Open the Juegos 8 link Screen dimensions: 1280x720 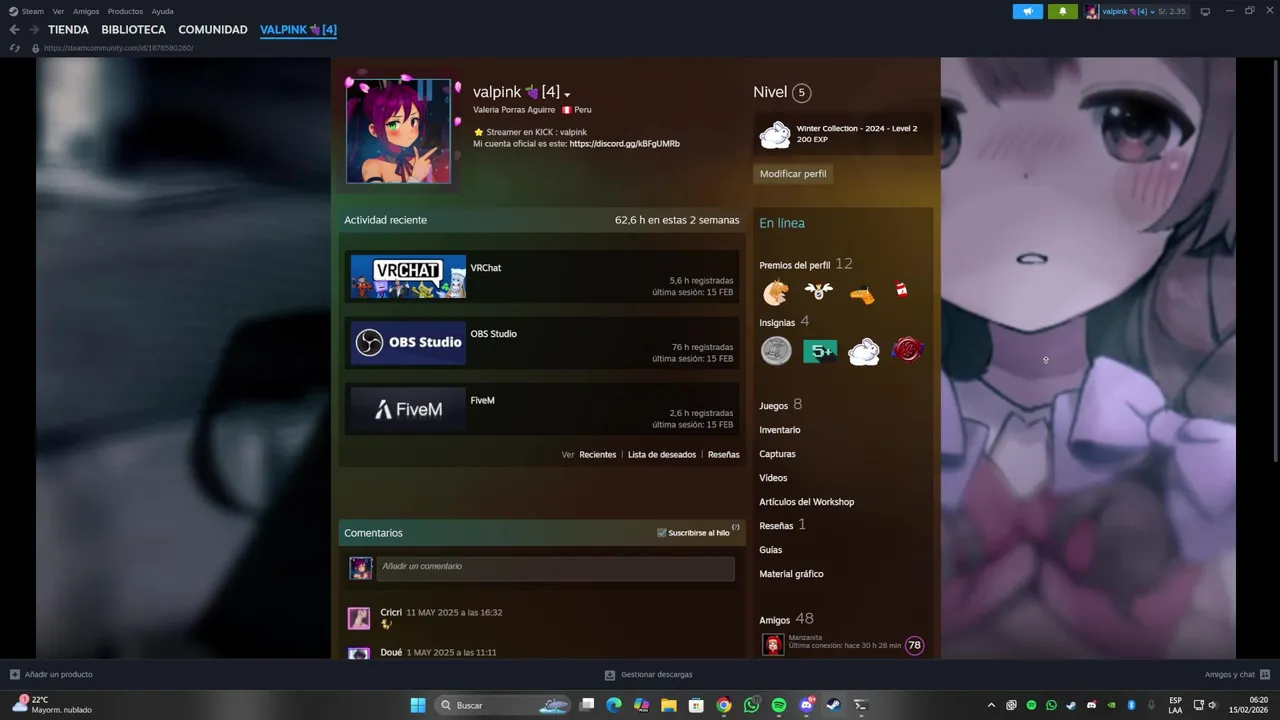tap(780, 405)
